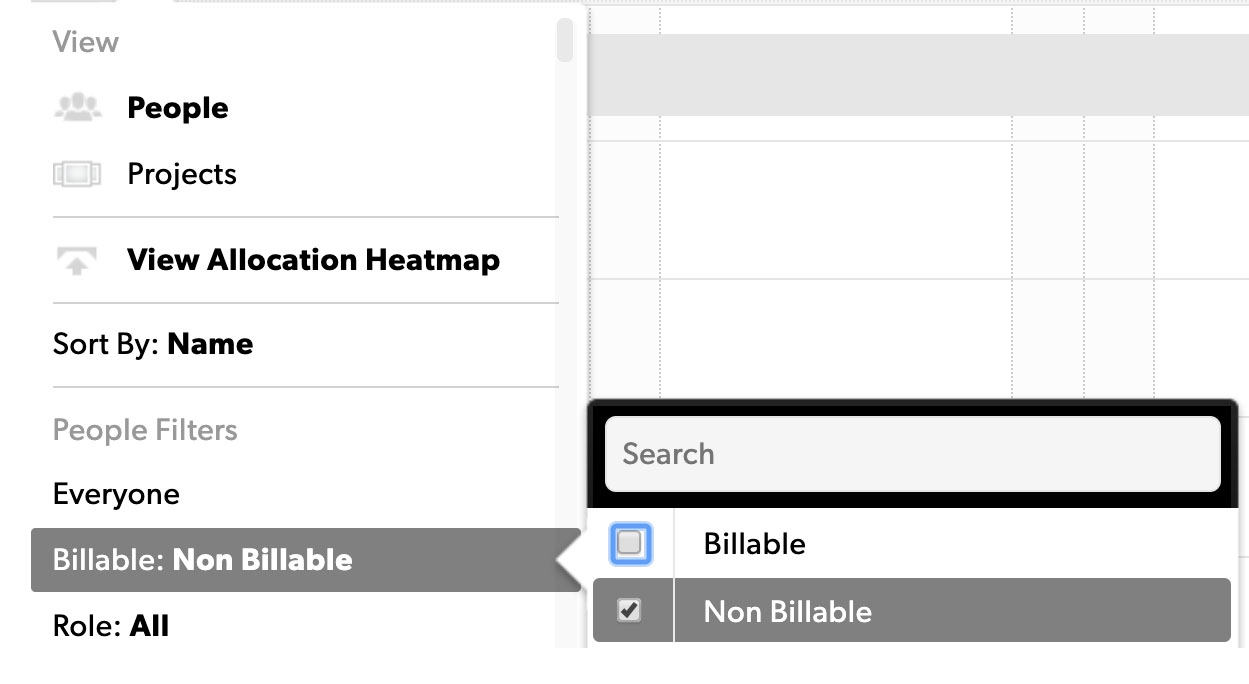Click the Search field in the popup
1249x684 pixels.
point(913,454)
